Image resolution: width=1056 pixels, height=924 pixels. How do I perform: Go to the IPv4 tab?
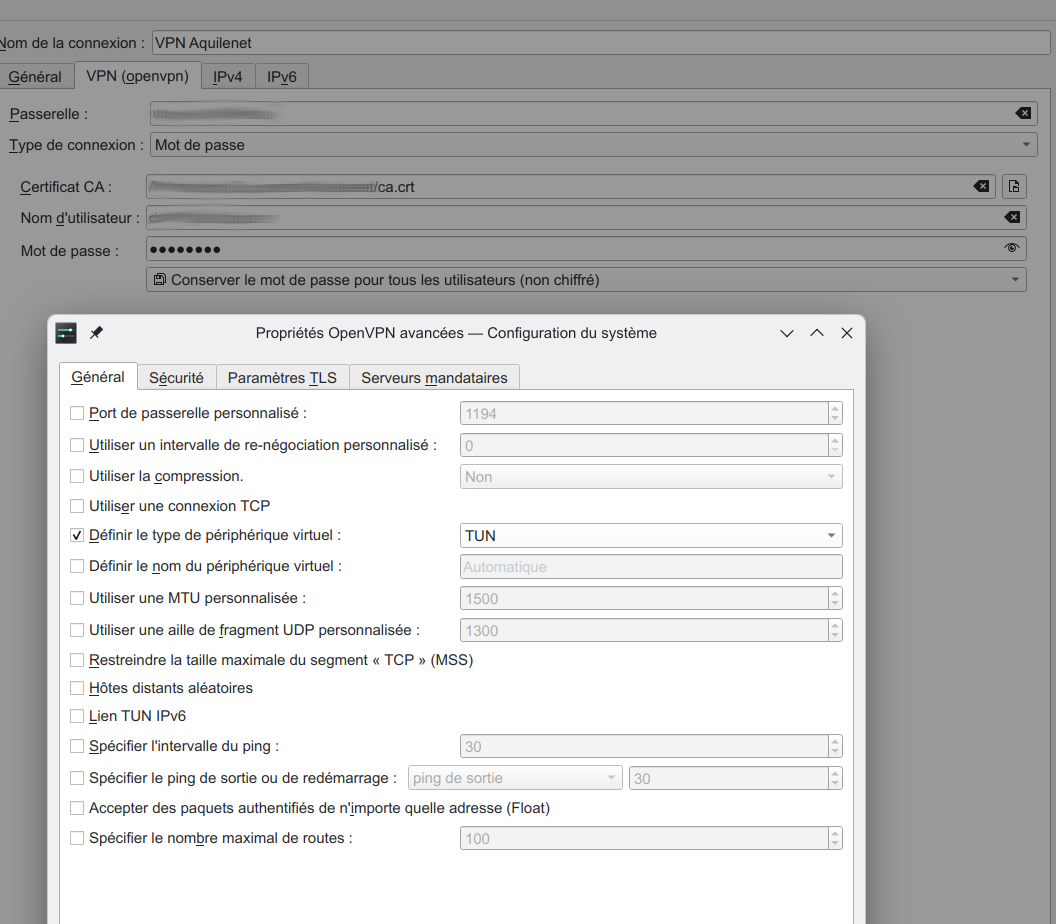(x=227, y=76)
